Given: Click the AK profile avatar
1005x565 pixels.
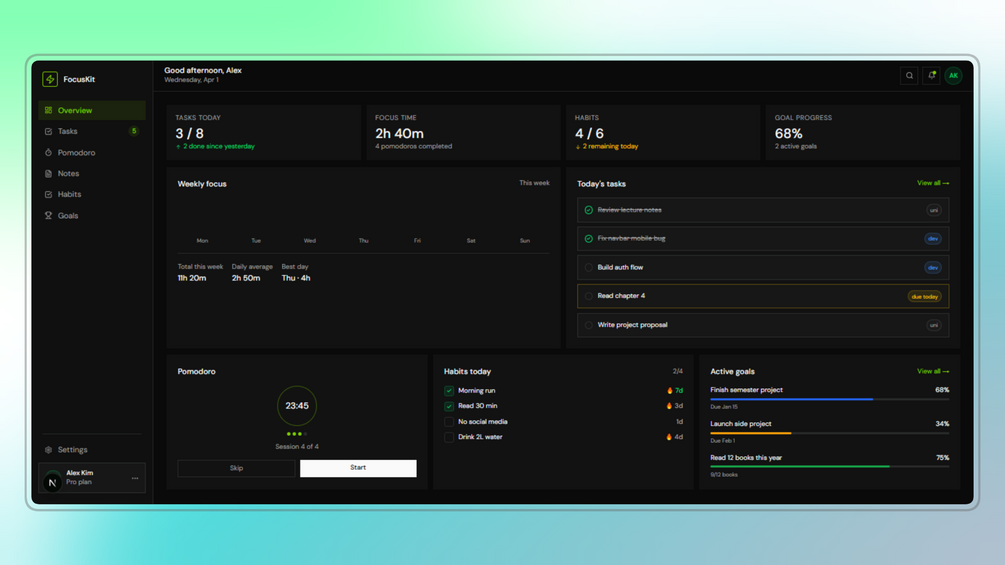Looking at the screenshot, I should click(x=953, y=76).
